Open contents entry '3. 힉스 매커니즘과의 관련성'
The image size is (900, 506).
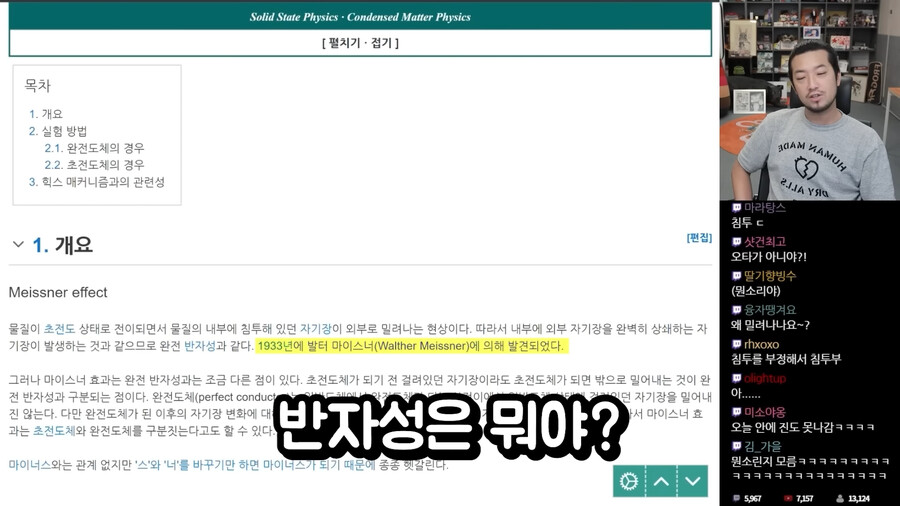point(97,182)
